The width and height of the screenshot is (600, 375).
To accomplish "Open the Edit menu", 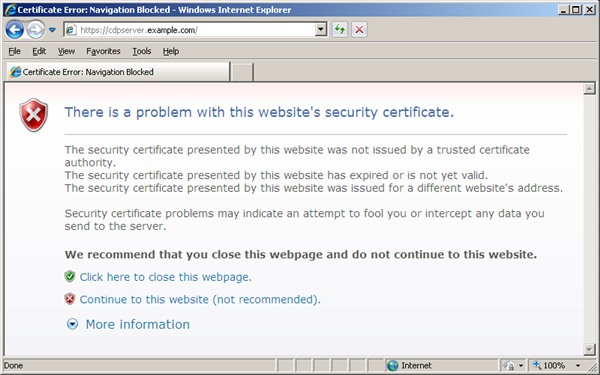I will [x=39, y=51].
